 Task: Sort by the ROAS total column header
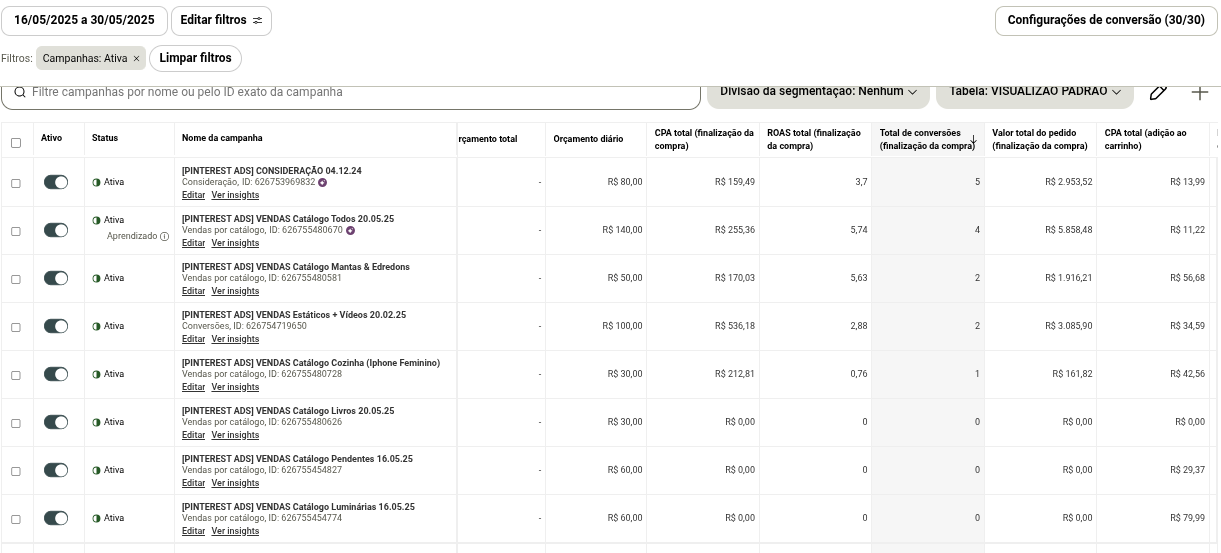(814, 139)
